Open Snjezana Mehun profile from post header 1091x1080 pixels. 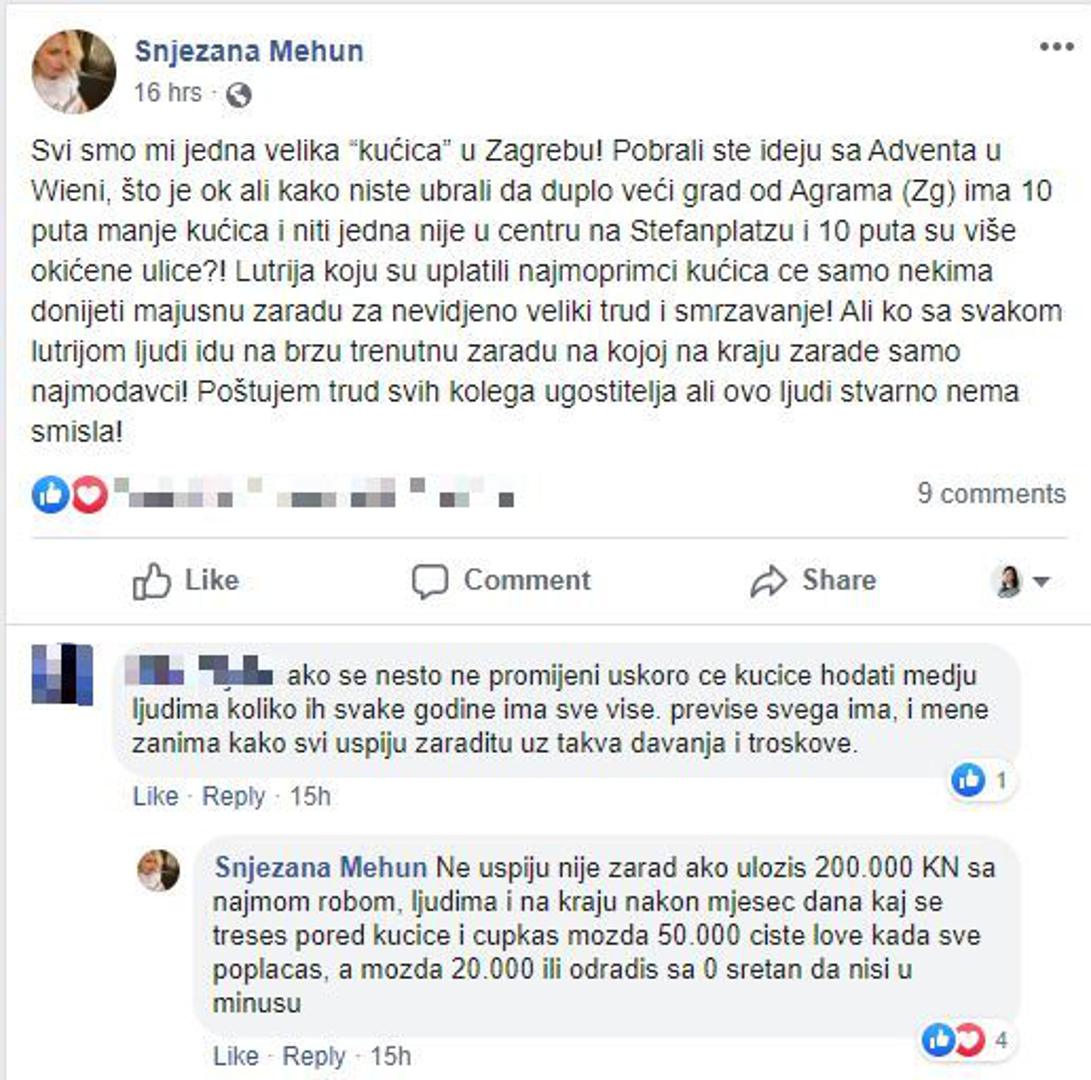pyautogui.click(x=249, y=51)
